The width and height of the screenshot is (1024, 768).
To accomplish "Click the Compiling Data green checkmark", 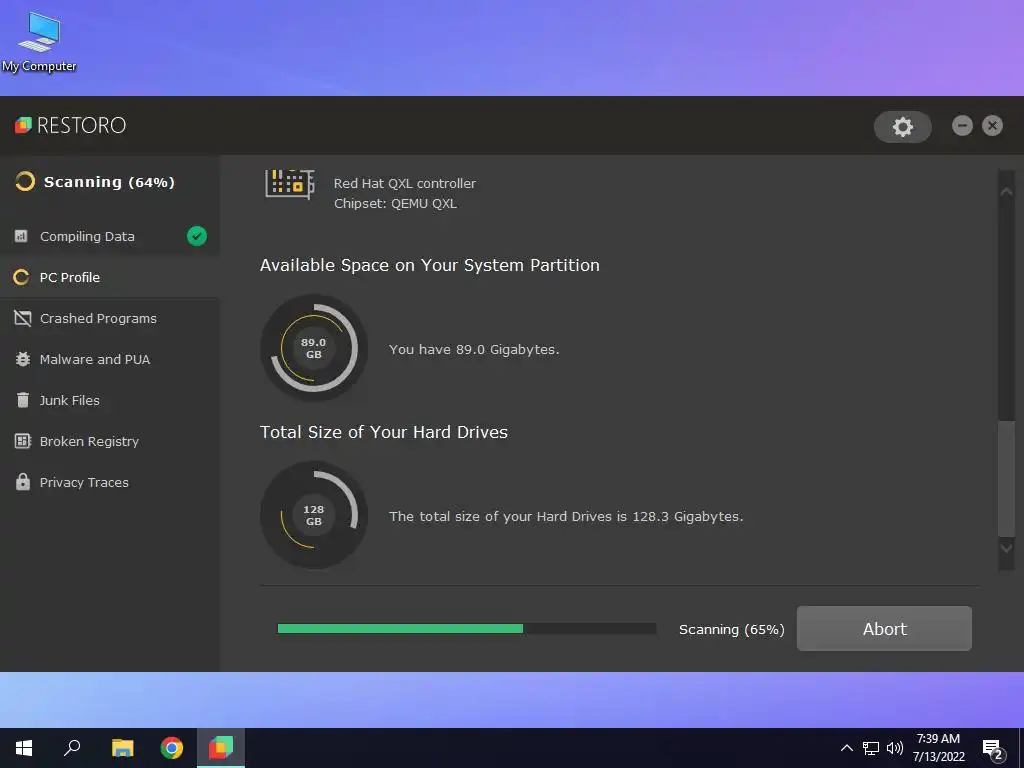I will (x=197, y=236).
